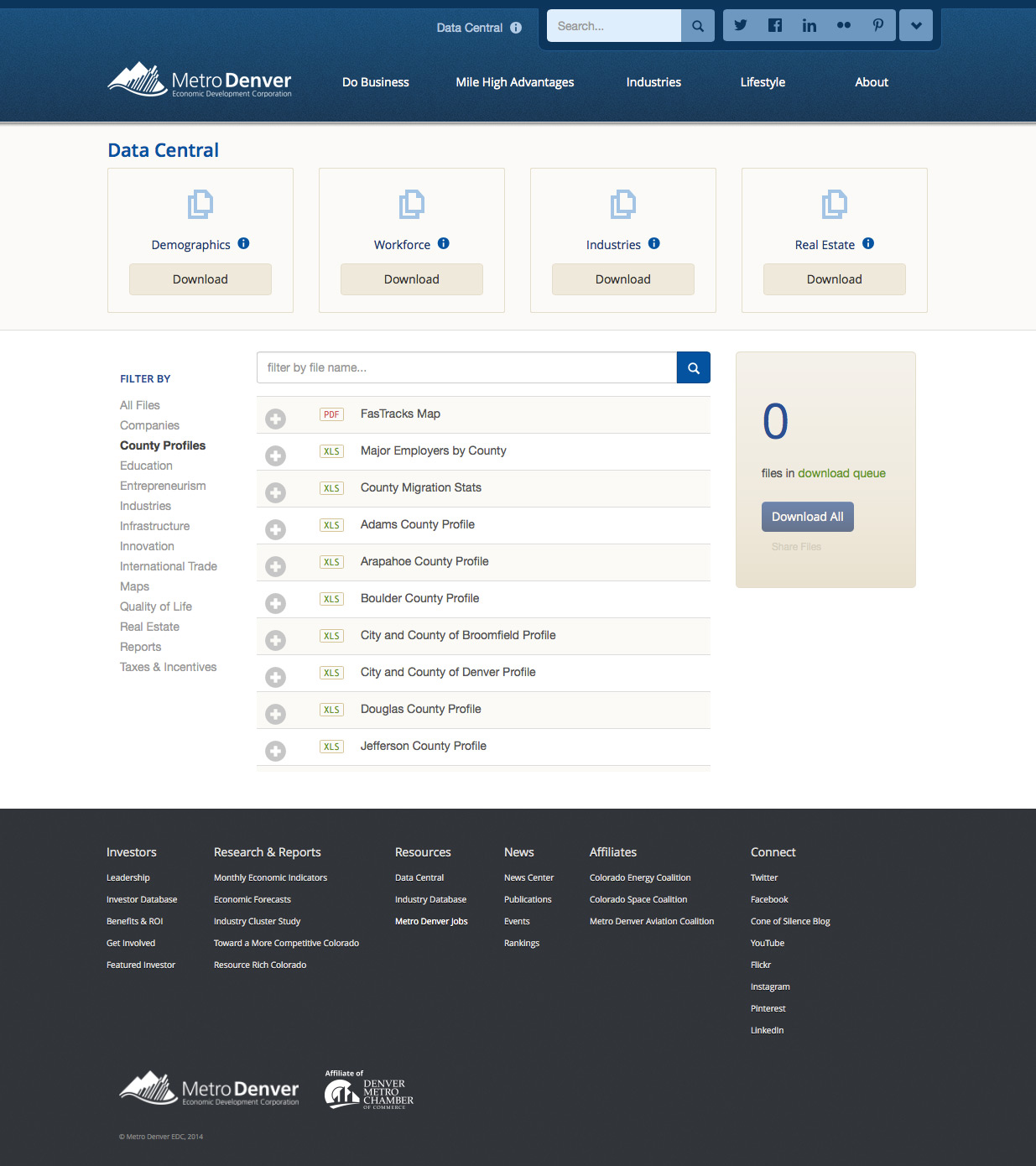Screen dimensions: 1036x1166
Task: Add Jefferson County Profile to queue
Action: click(275, 751)
